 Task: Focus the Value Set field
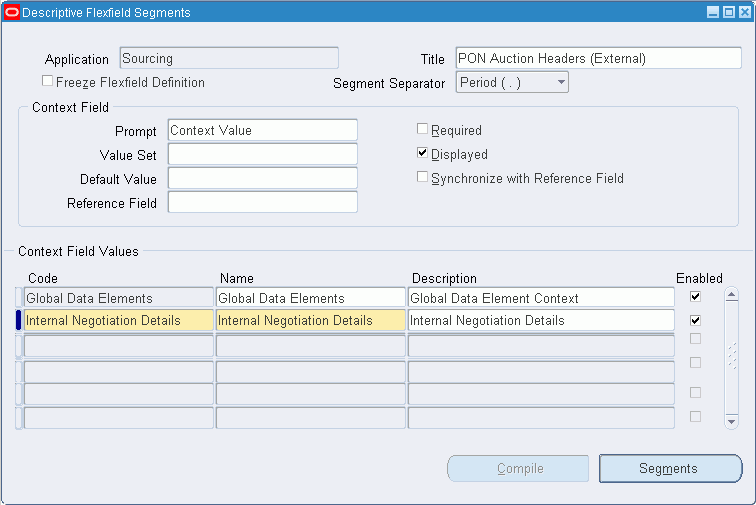point(262,154)
